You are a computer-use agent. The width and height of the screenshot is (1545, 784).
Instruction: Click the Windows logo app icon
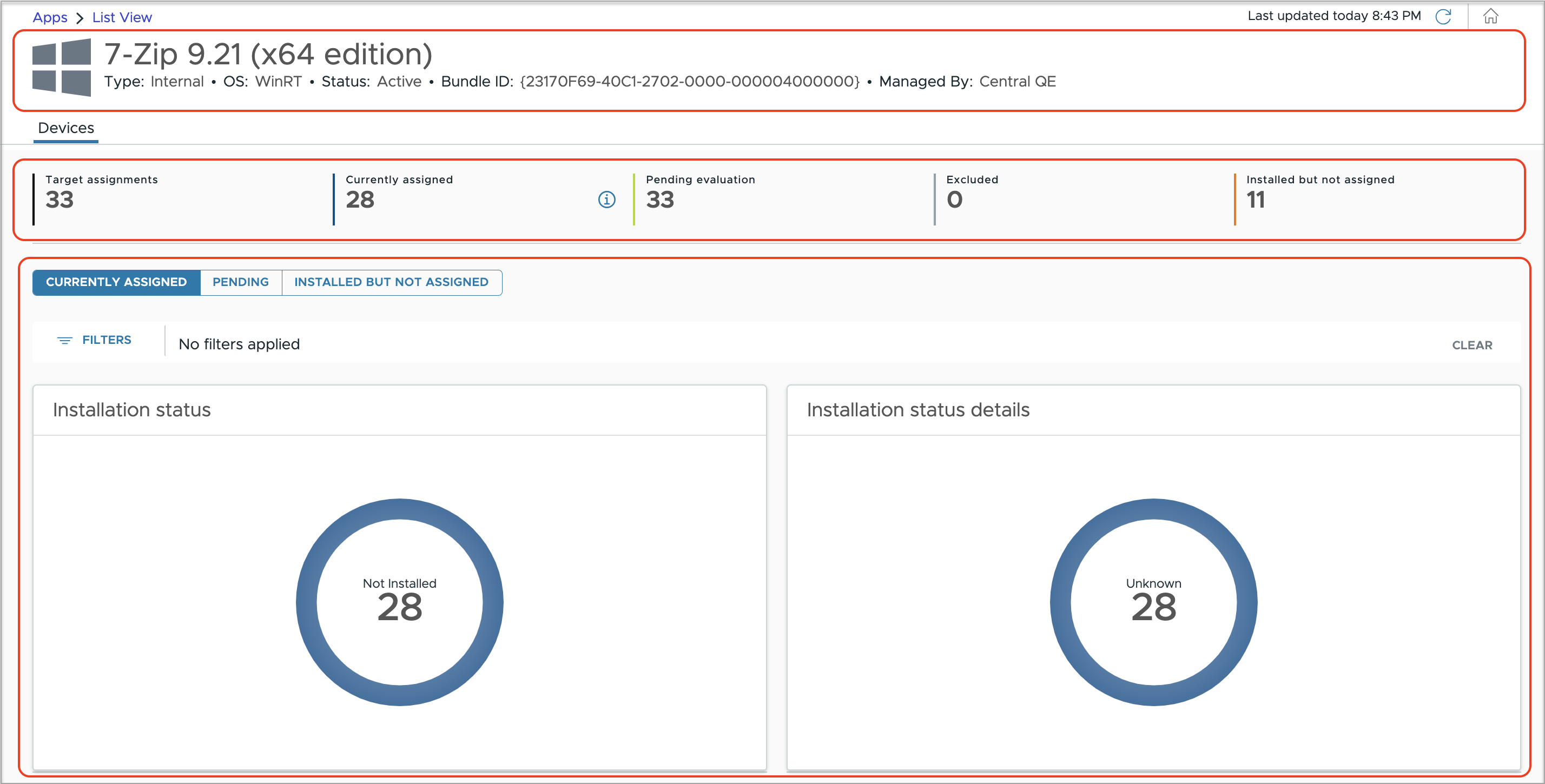tap(62, 68)
